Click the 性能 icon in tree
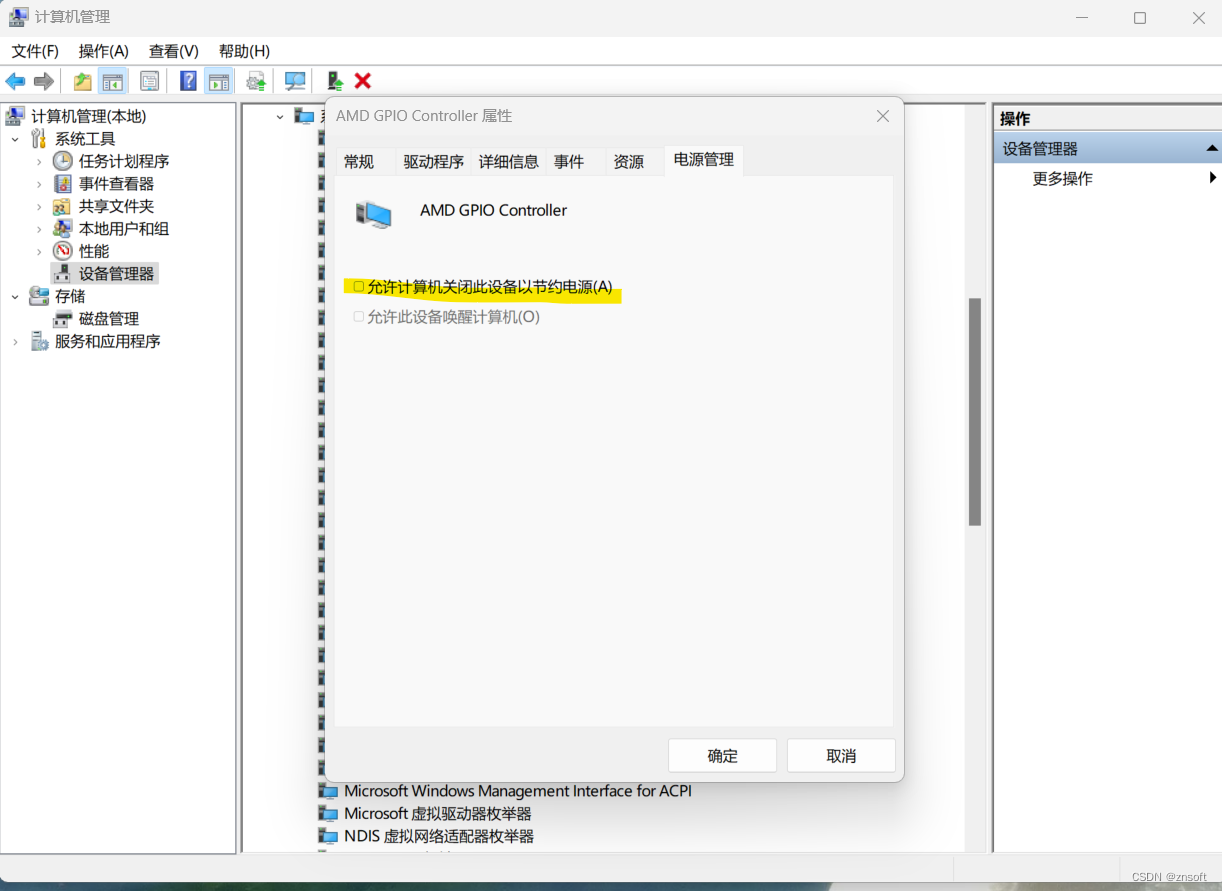This screenshot has width=1222, height=891. [63, 251]
